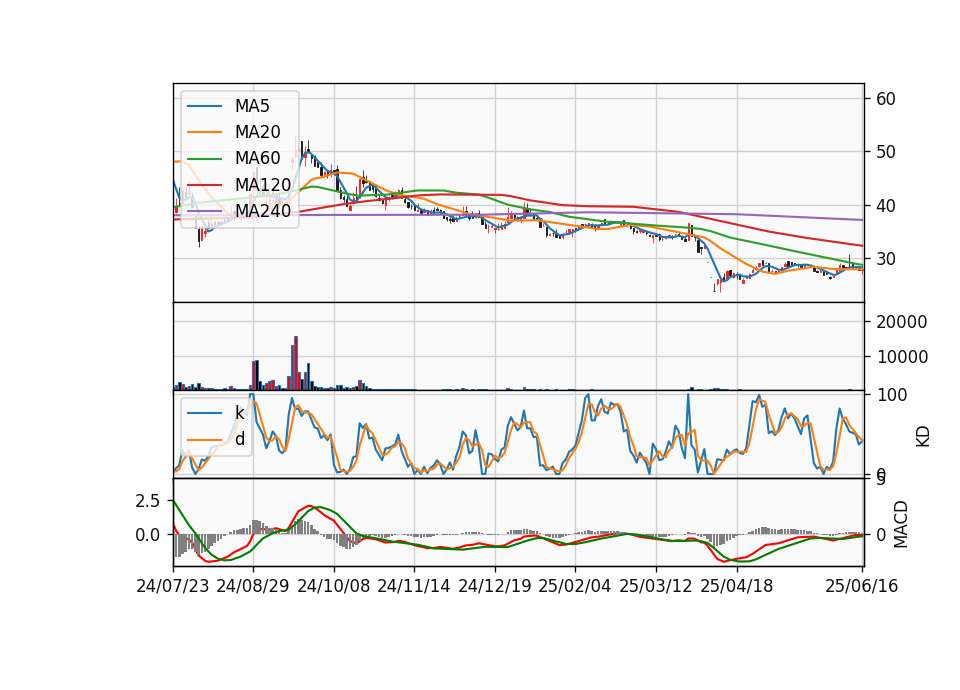Click the MACD axis value 2.5
This screenshot has width=960, height=690.
coord(148,501)
